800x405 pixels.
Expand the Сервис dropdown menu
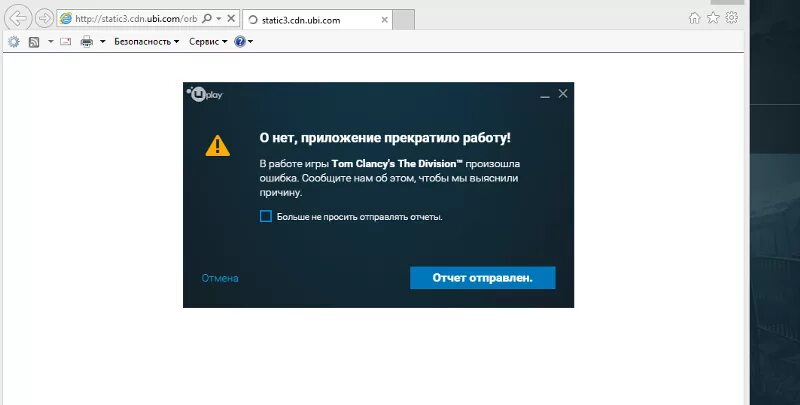point(208,42)
